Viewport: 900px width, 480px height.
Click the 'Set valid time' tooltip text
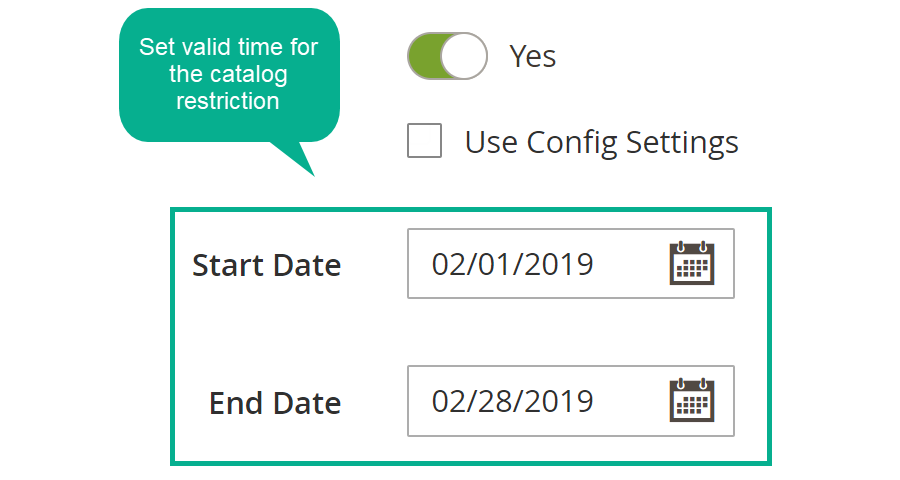228,74
